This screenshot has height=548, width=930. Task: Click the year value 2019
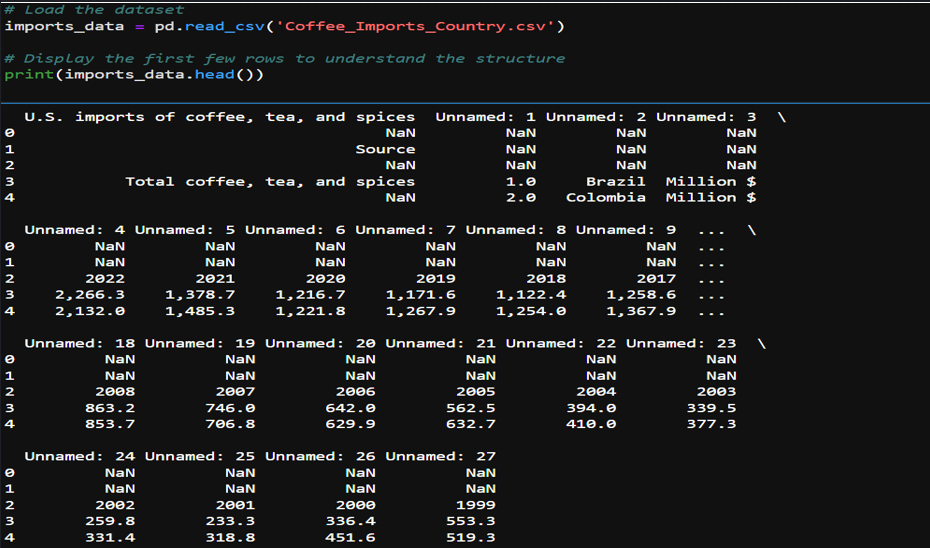pyautogui.click(x=435, y=279)
